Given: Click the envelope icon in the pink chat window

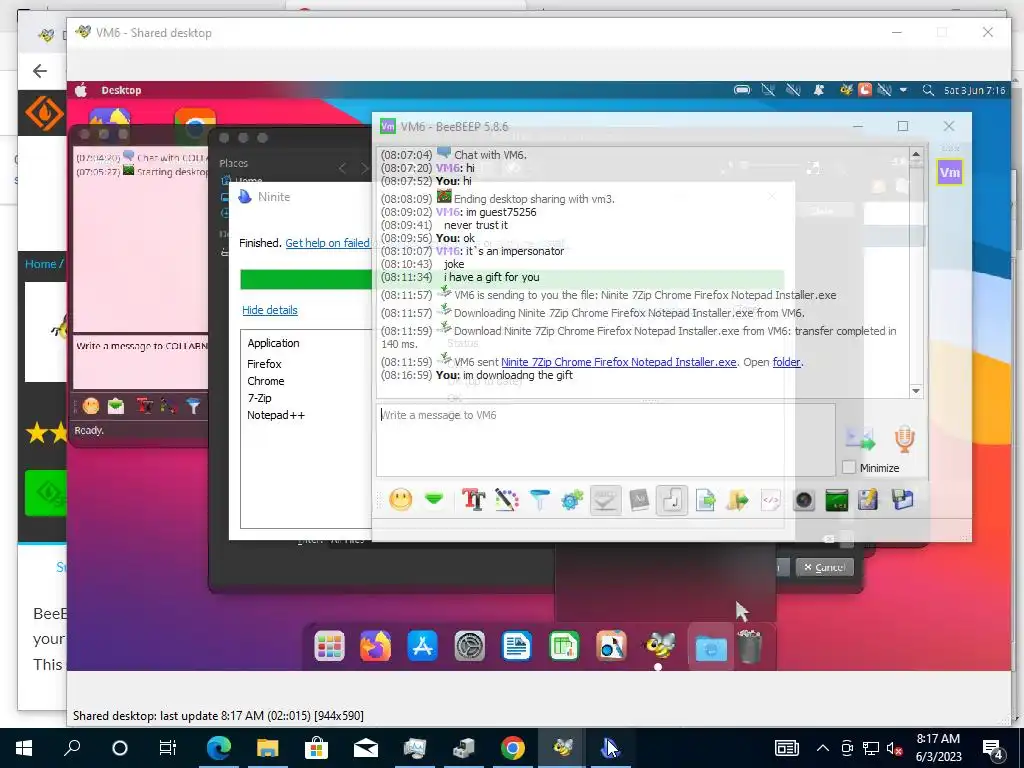Looking at the screenshot, I should coord(116,406).
